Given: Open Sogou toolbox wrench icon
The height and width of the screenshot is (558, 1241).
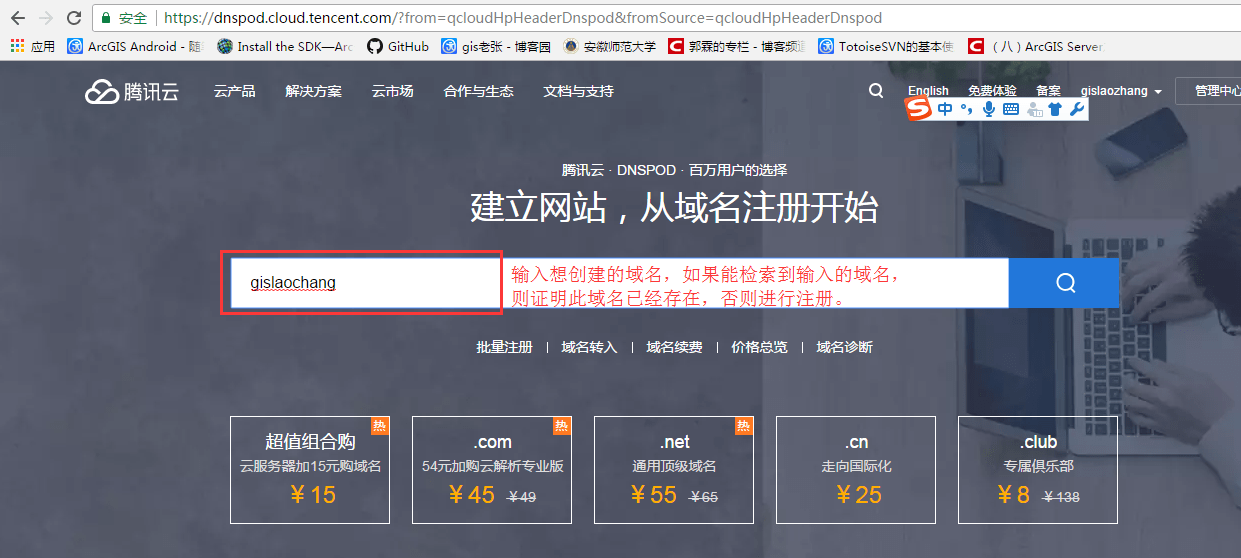Looking at the screenshot, I should [1077, 110].
